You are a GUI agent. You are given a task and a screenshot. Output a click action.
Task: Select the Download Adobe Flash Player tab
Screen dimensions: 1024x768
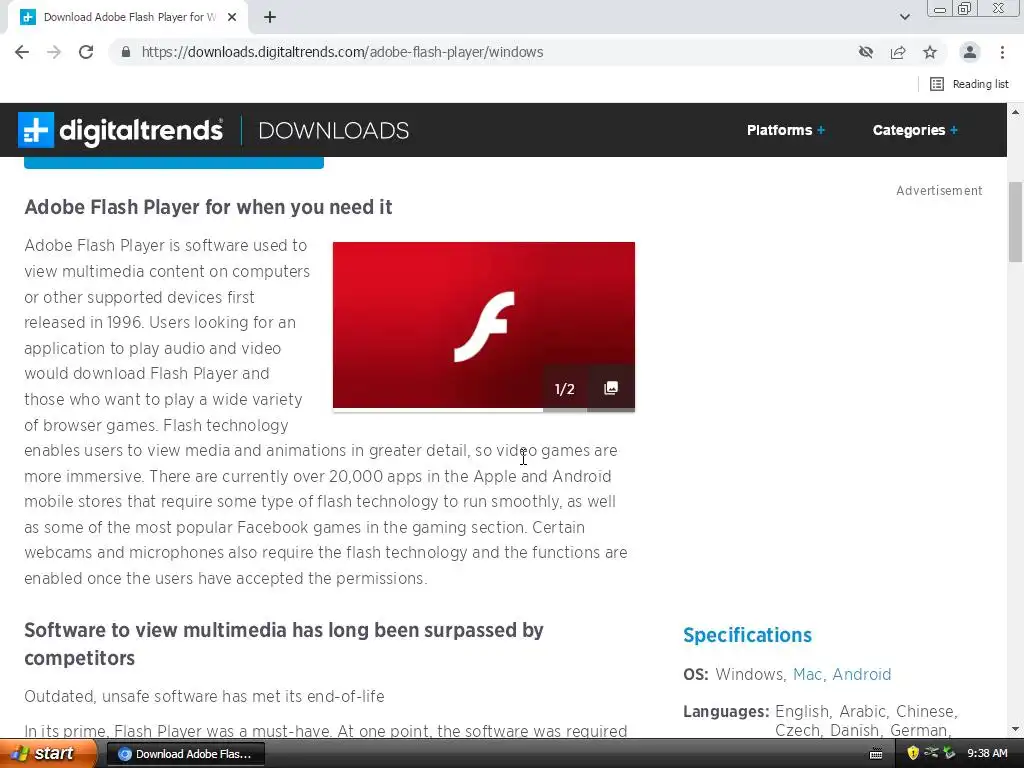[129, 18]
